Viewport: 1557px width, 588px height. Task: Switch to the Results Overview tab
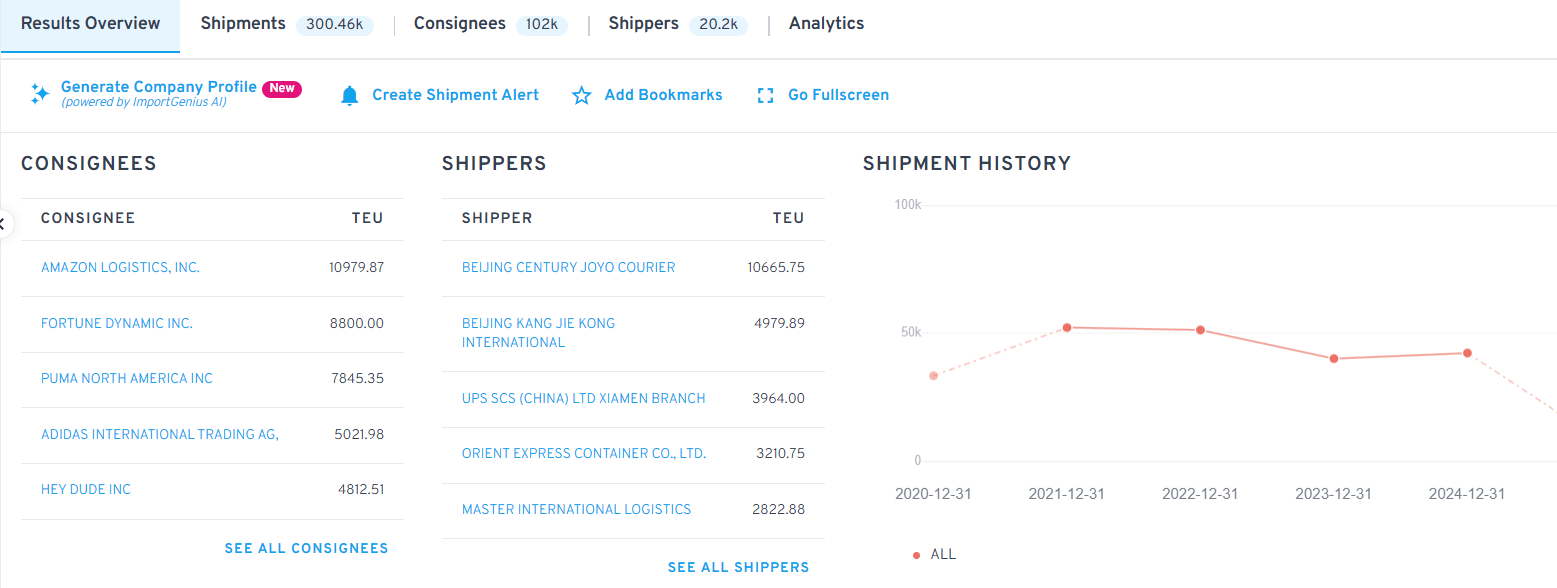pos(90,24)
